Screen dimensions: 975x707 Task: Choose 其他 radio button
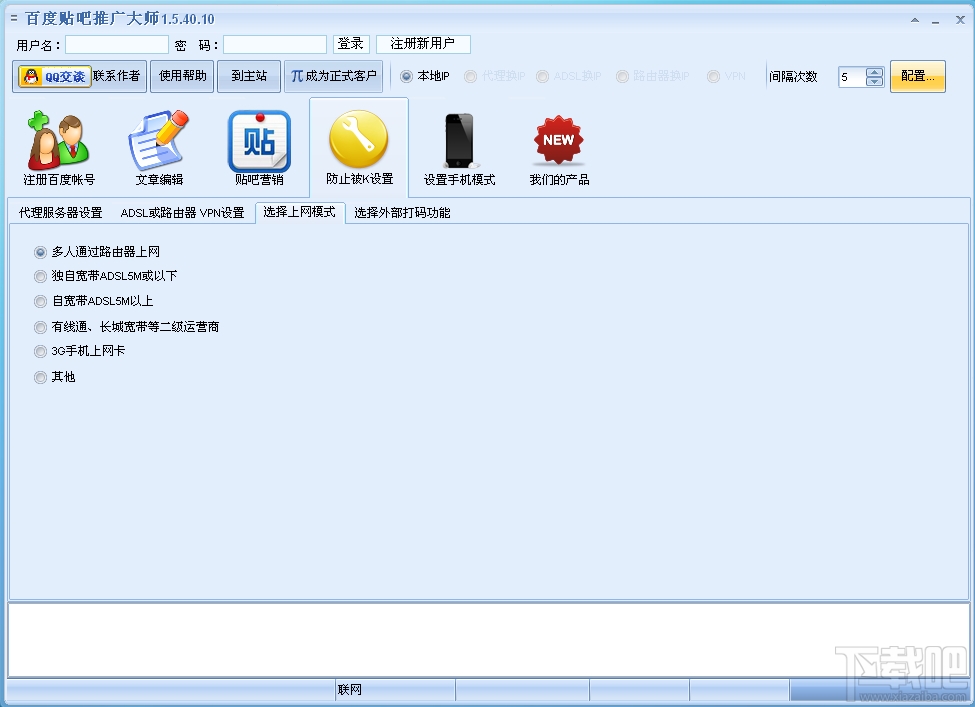coord(40,377)
